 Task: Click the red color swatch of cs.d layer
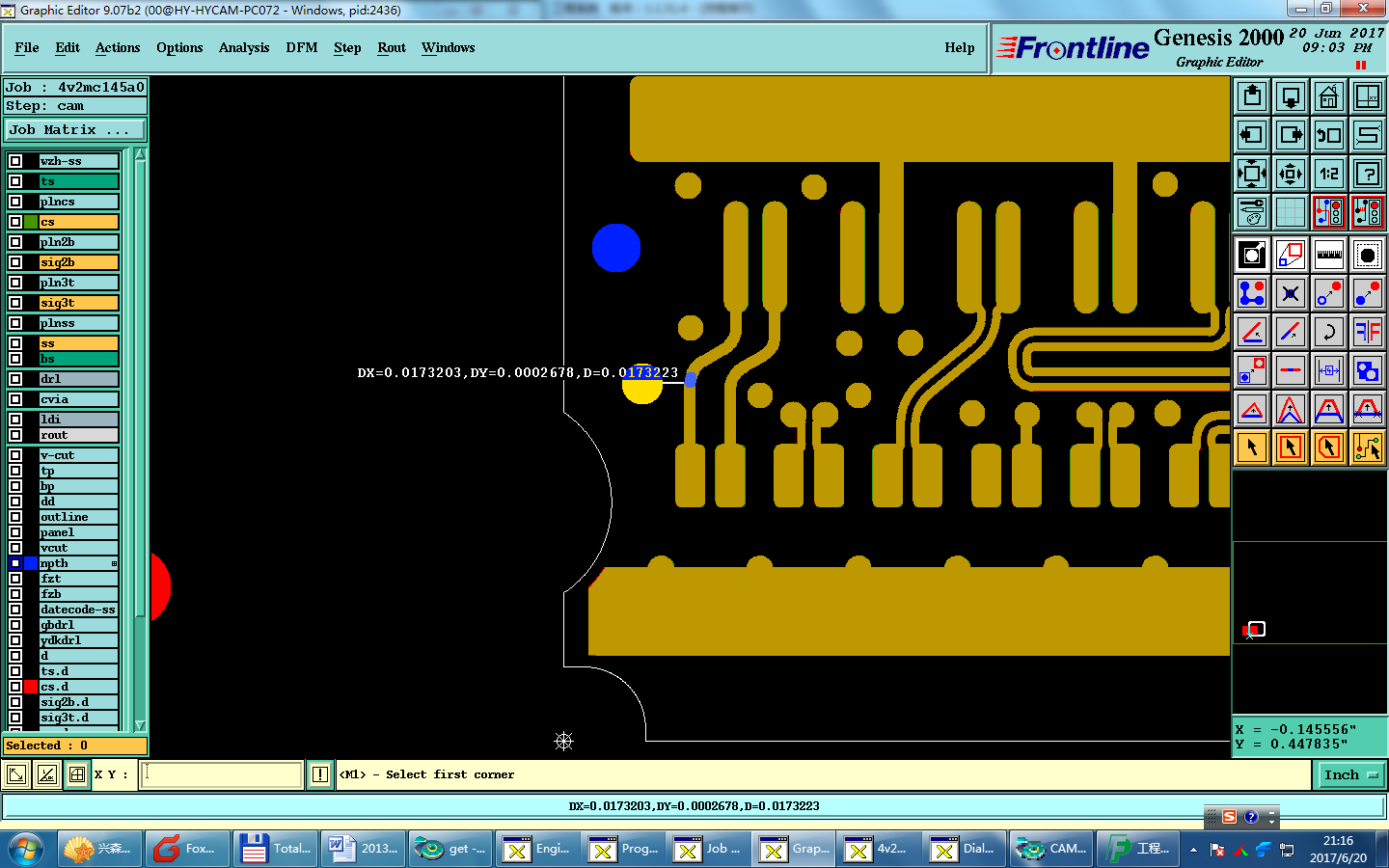click(31, 687)
